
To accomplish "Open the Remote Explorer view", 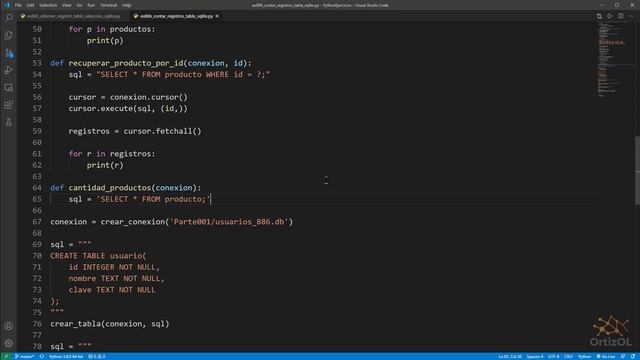I will [x=9, y=87].
